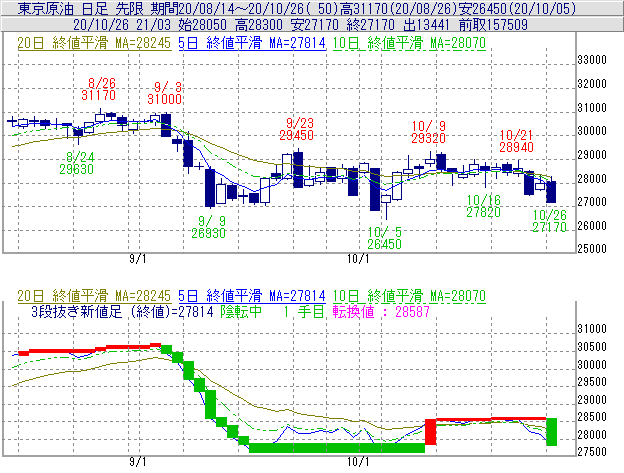The height and width of the screenshot is (473, 624).
Task: Select the 10/26 27170 low label
Action: click(550, 221)
